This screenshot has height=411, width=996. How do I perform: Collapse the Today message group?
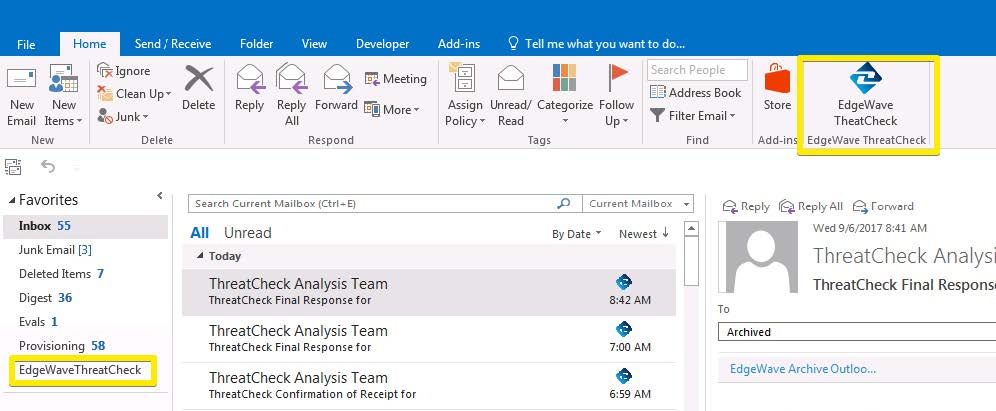pyautogui.click(x=200, y=256)
